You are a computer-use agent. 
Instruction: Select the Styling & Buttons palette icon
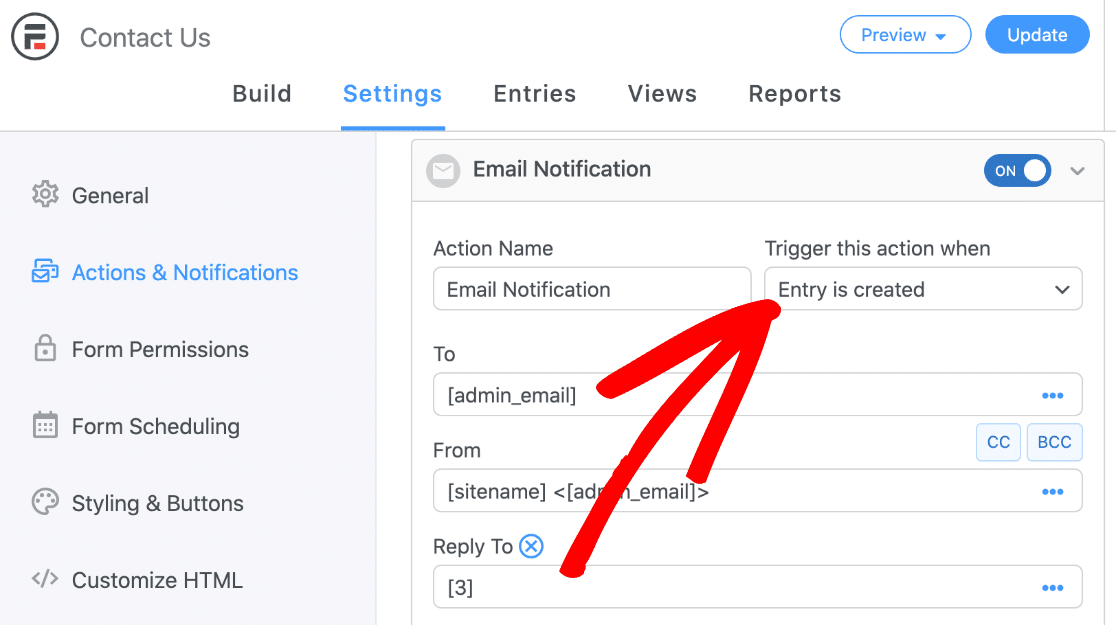coord(44,503)
